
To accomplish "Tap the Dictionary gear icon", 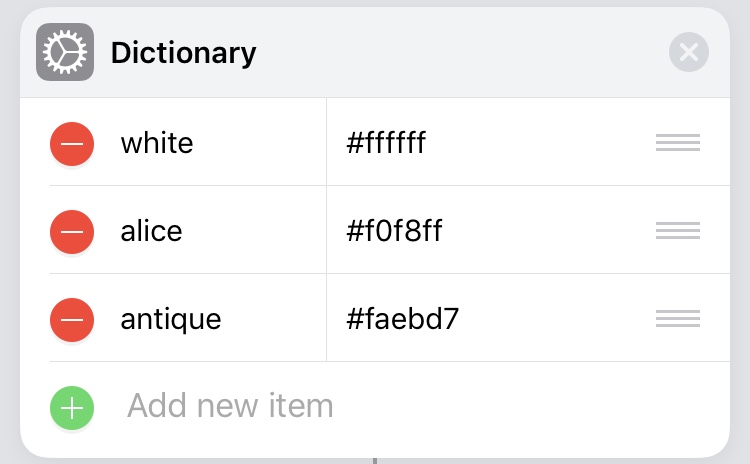I will (65, 52).
